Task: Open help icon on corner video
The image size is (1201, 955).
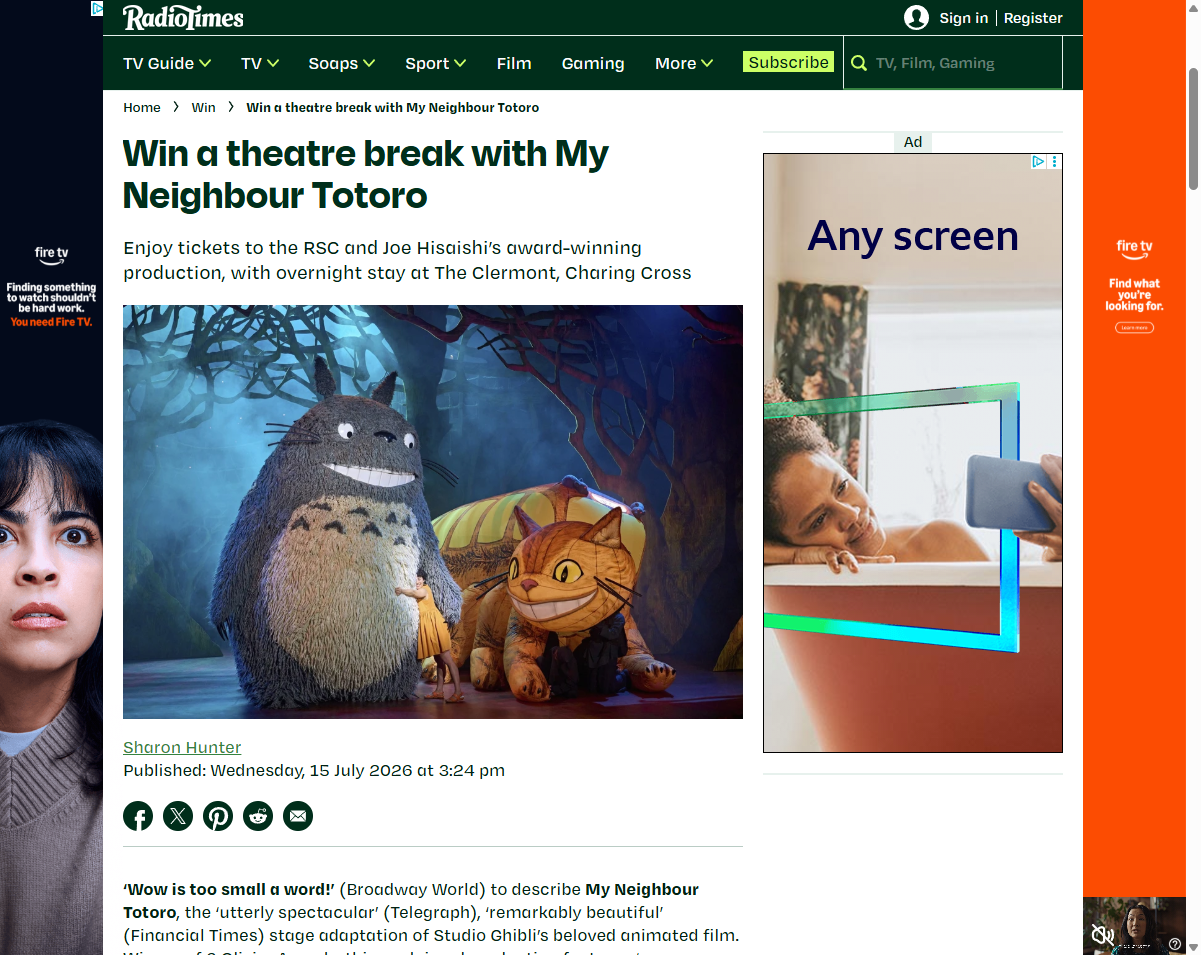Action: click(x=1174, y=944)
